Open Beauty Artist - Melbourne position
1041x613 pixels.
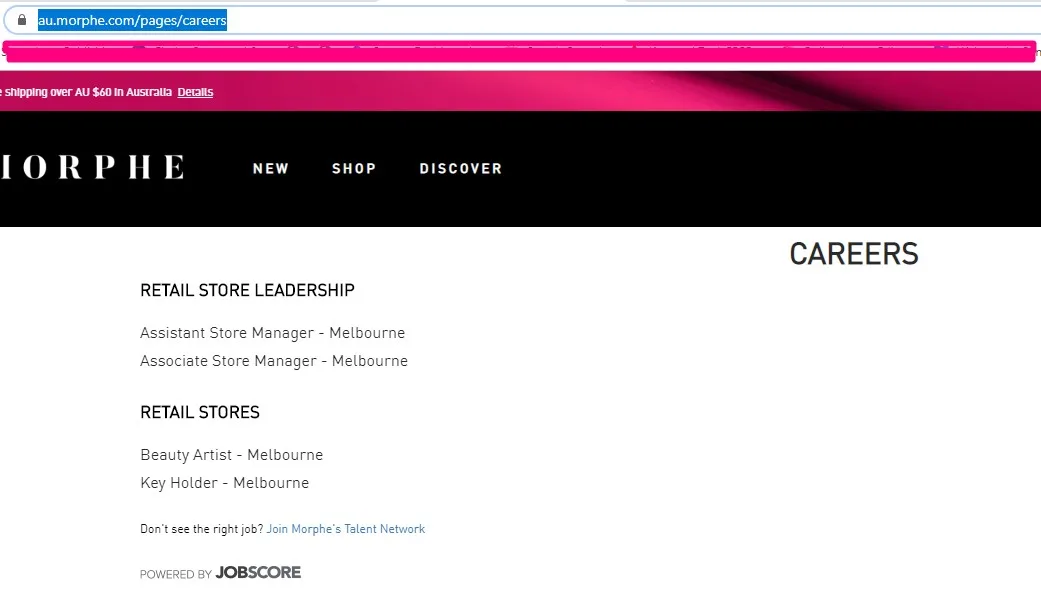tap(231, 455)
